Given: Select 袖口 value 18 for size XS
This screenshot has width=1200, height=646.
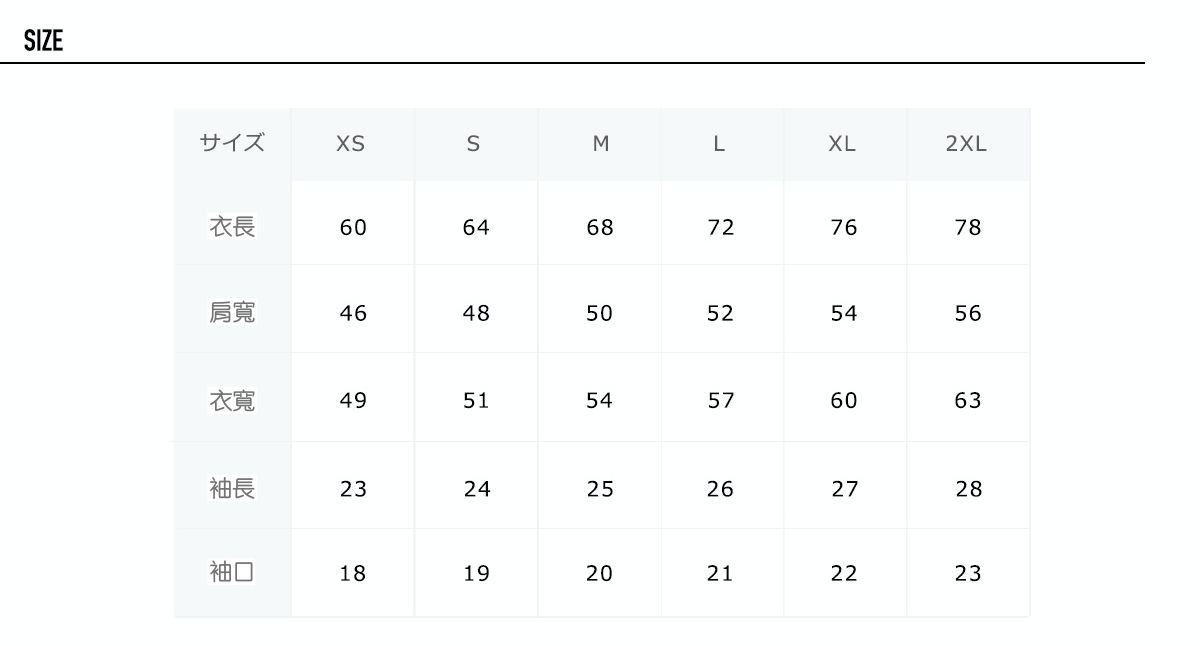Looking at the screenshot, I should 353,574.
